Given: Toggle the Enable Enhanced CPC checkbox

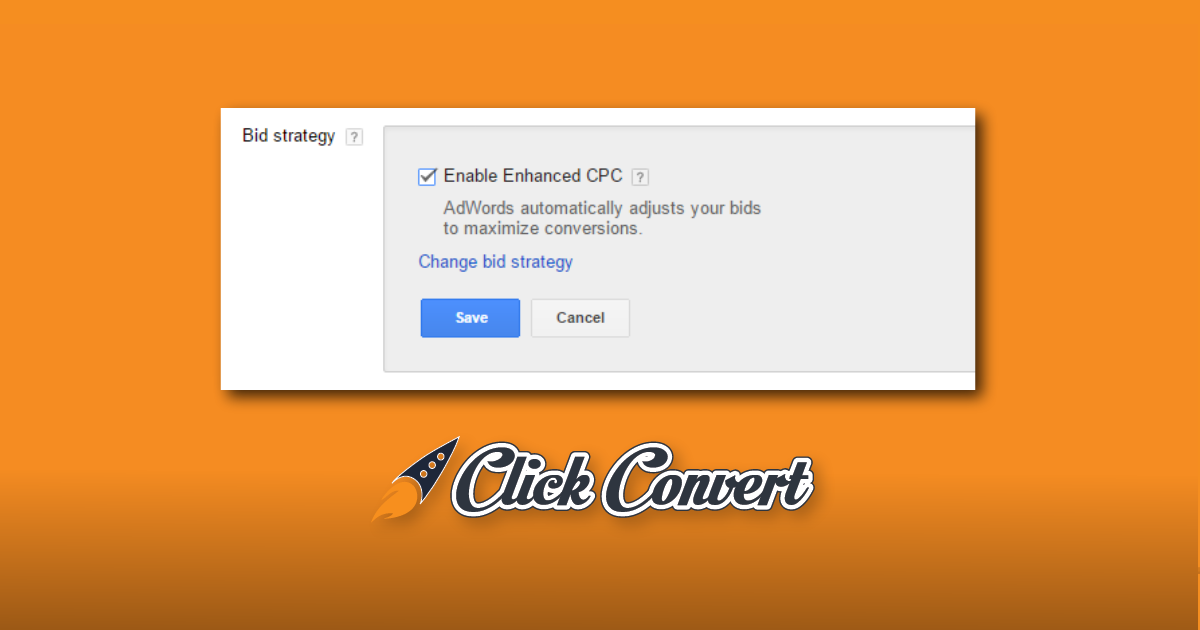Looking at the screenshot, I should pyautogui.click(x=427, y=177).
